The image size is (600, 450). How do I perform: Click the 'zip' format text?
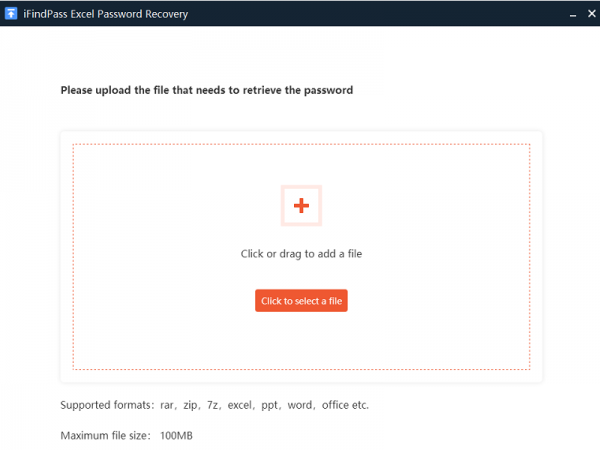[190, 405]
